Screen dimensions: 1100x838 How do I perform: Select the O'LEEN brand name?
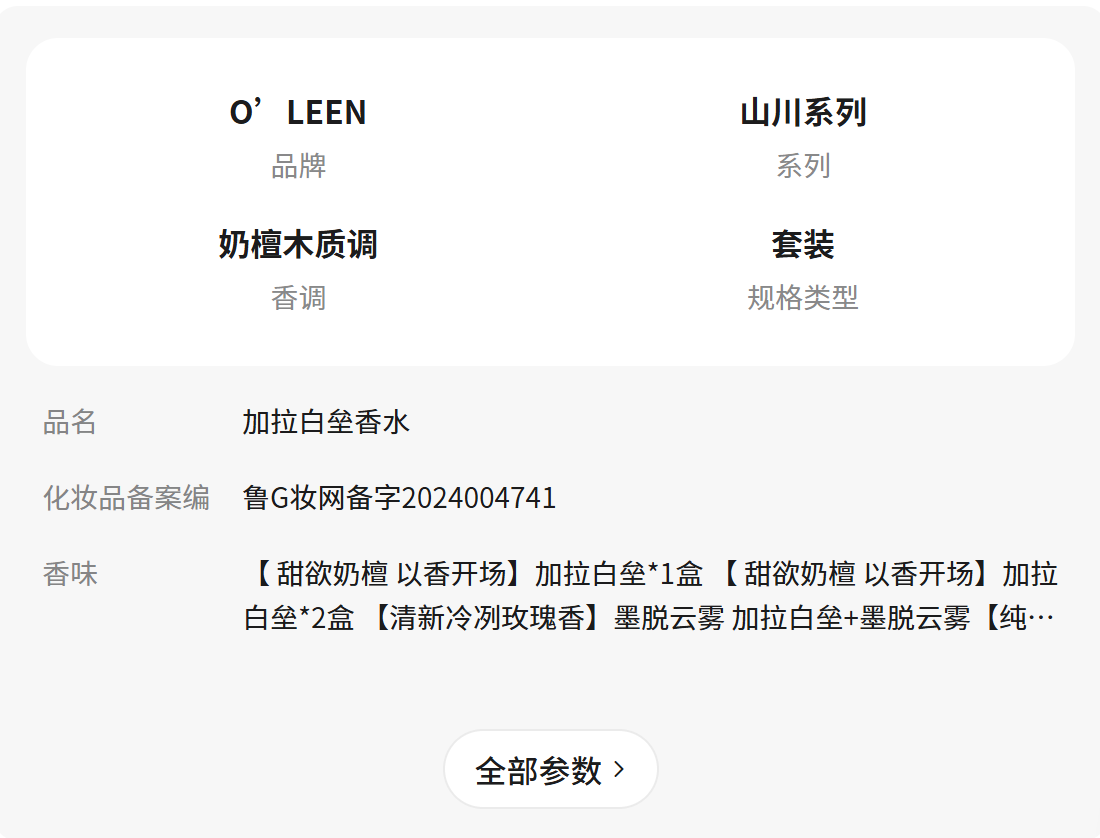pos(298,113)
